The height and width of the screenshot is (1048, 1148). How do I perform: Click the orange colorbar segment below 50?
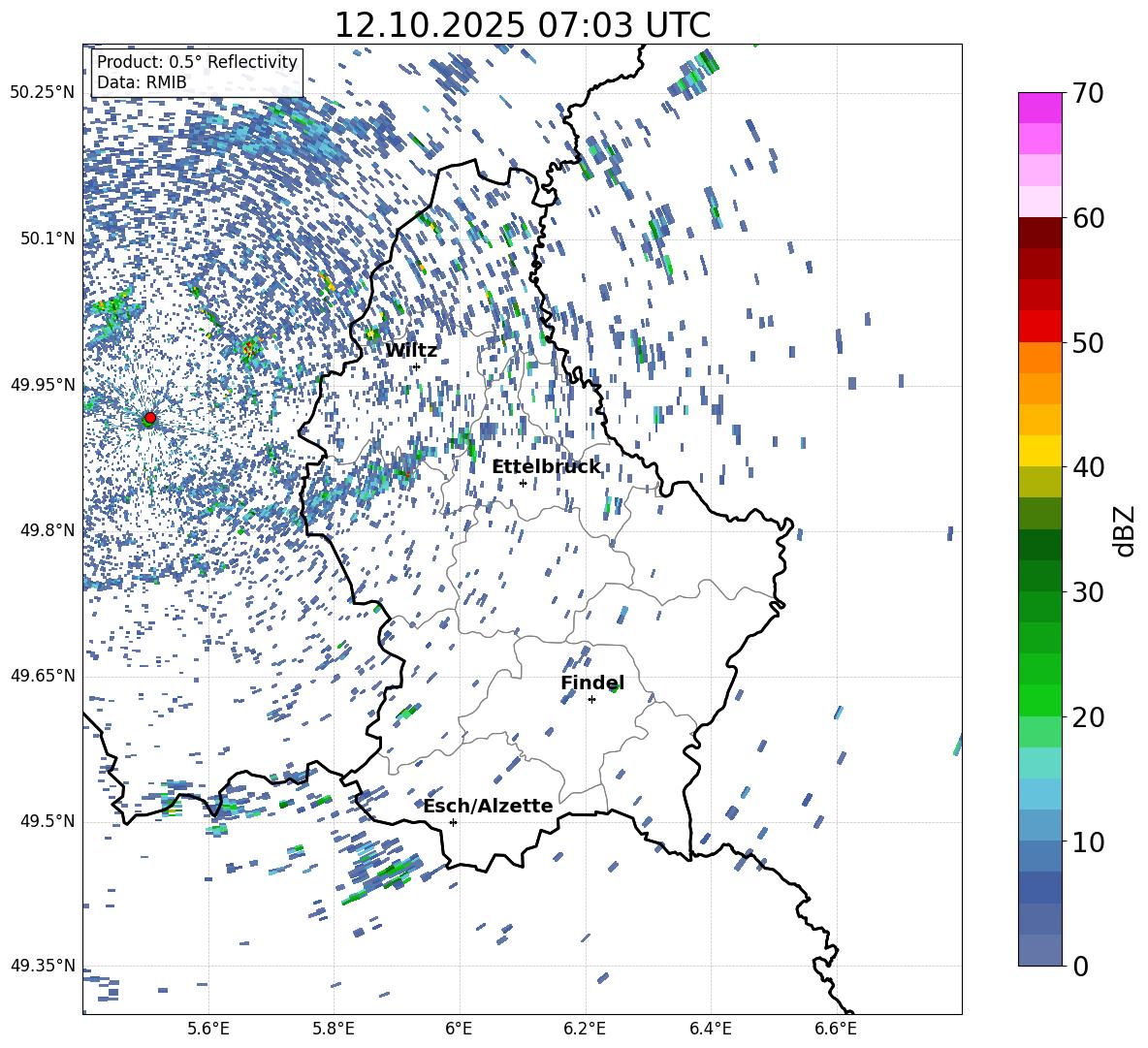(x=1040, y=358)
